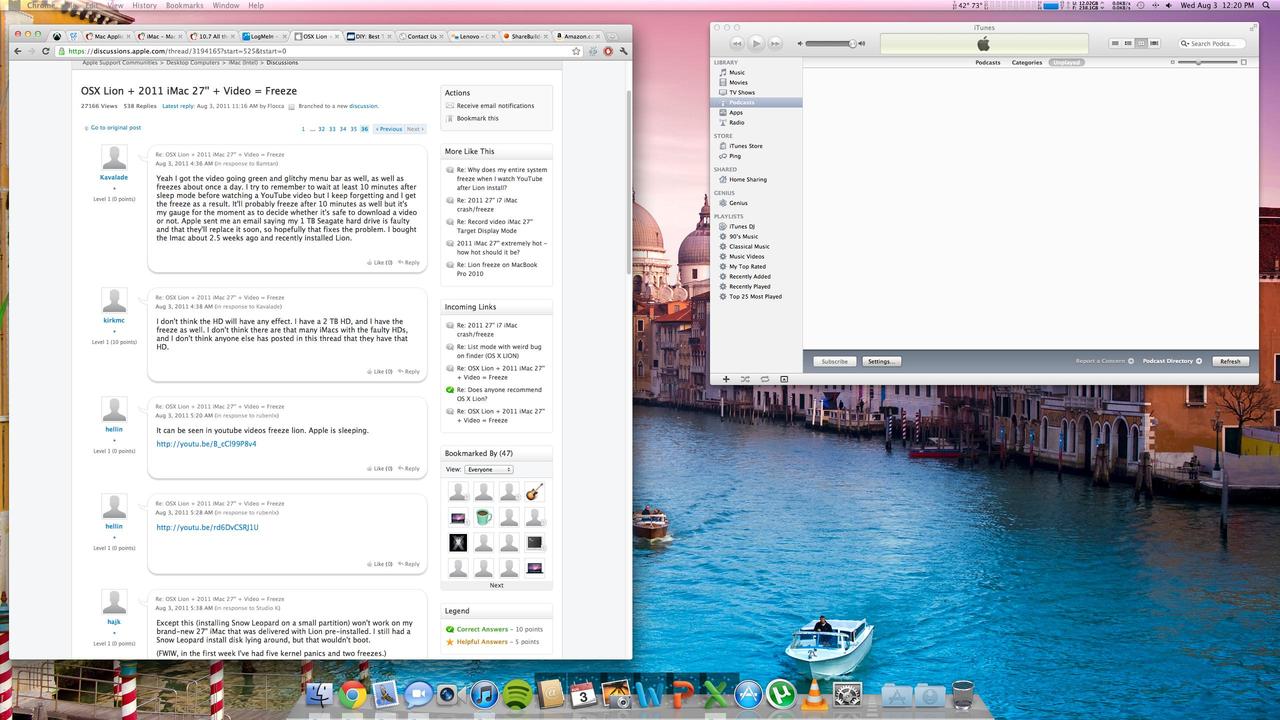Select the Top 25 Most Played playlist
Image resolution: width=1280 pixels, height=720 pixels.
[x=757, y=296]
